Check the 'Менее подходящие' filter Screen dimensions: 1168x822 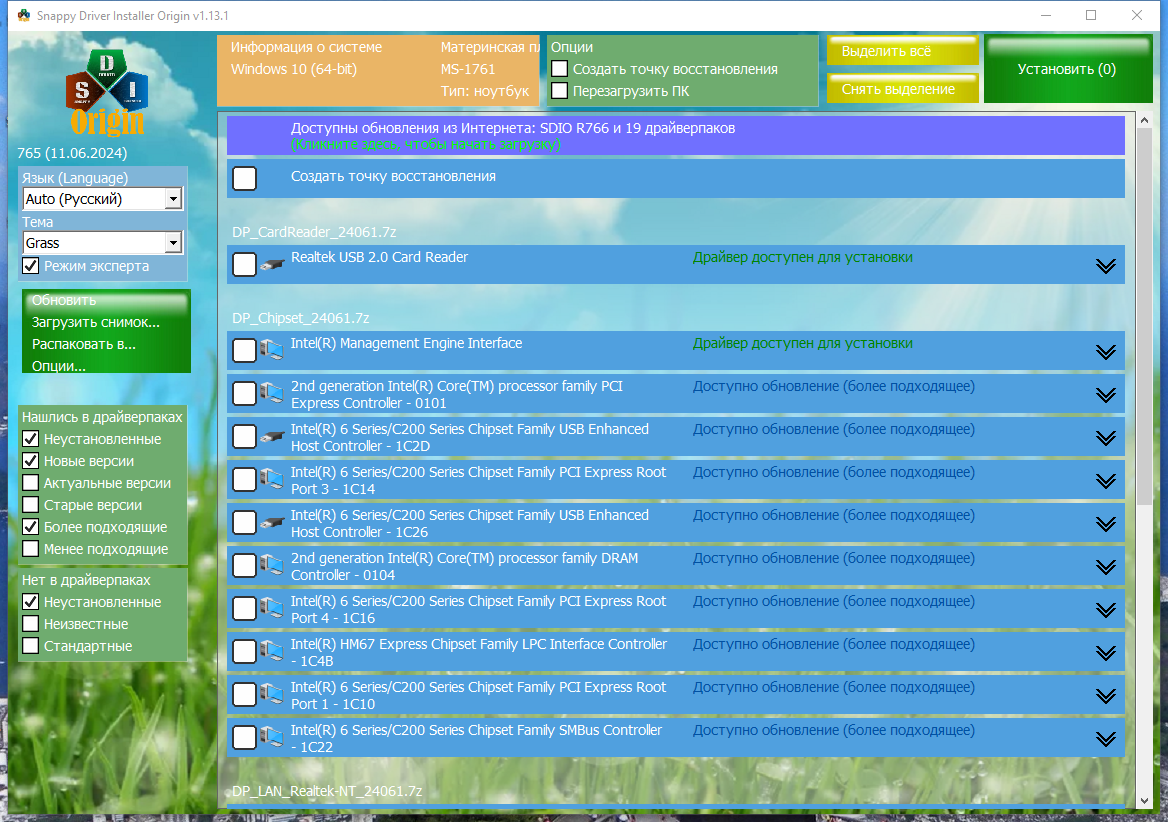31,549
